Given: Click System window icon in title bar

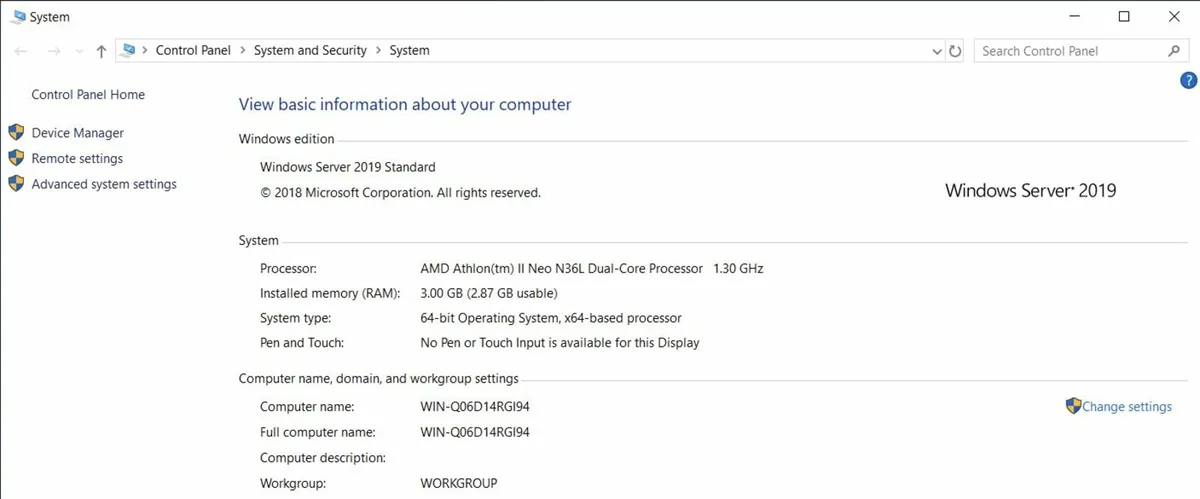Looking at the screenshot, I should 18,17.
